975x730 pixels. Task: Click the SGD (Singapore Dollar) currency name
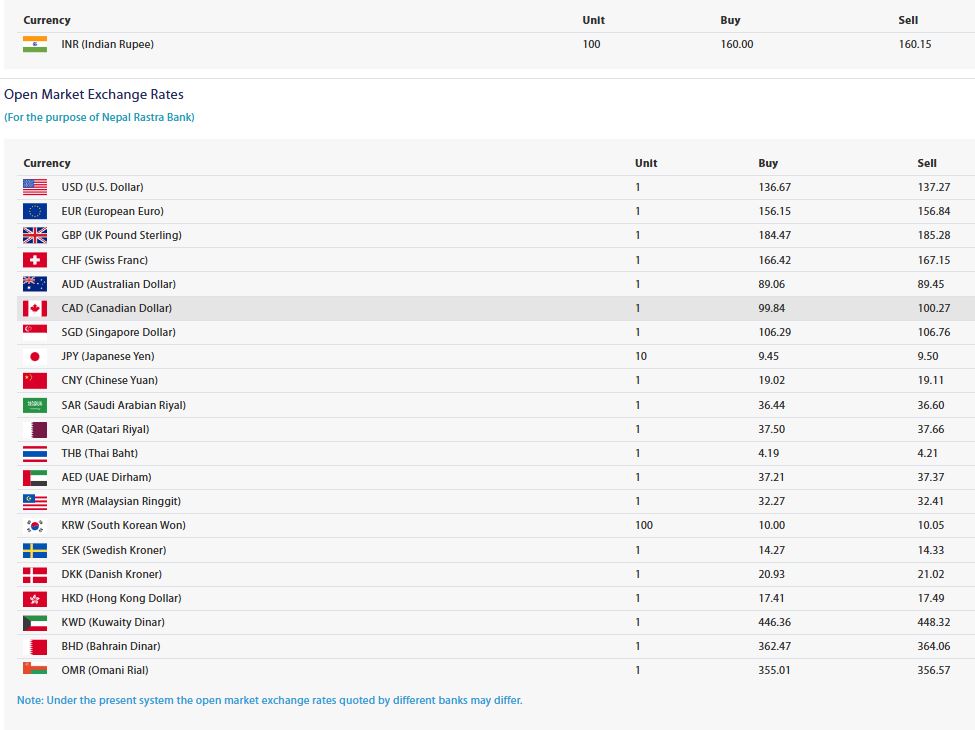[x=118, y=333]
